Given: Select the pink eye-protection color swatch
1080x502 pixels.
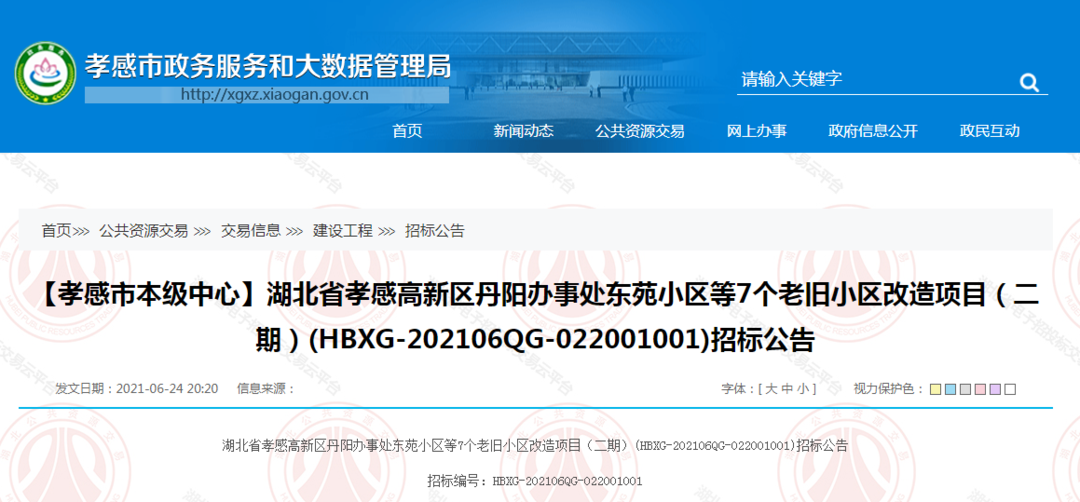Looking at the screenshot, I should click(980, 389).
